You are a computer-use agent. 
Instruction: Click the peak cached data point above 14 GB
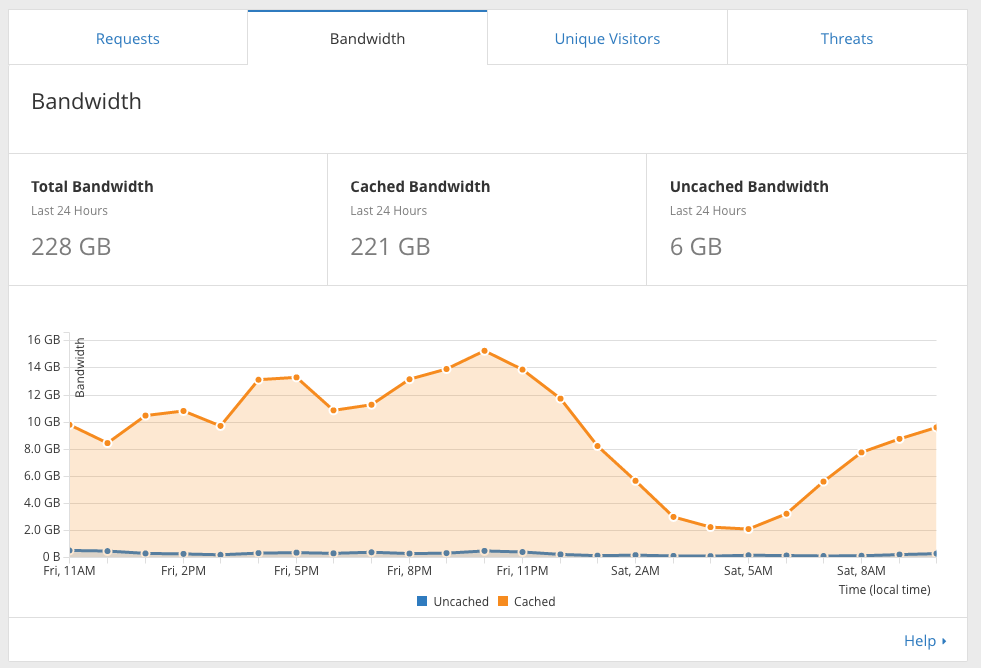484,351
